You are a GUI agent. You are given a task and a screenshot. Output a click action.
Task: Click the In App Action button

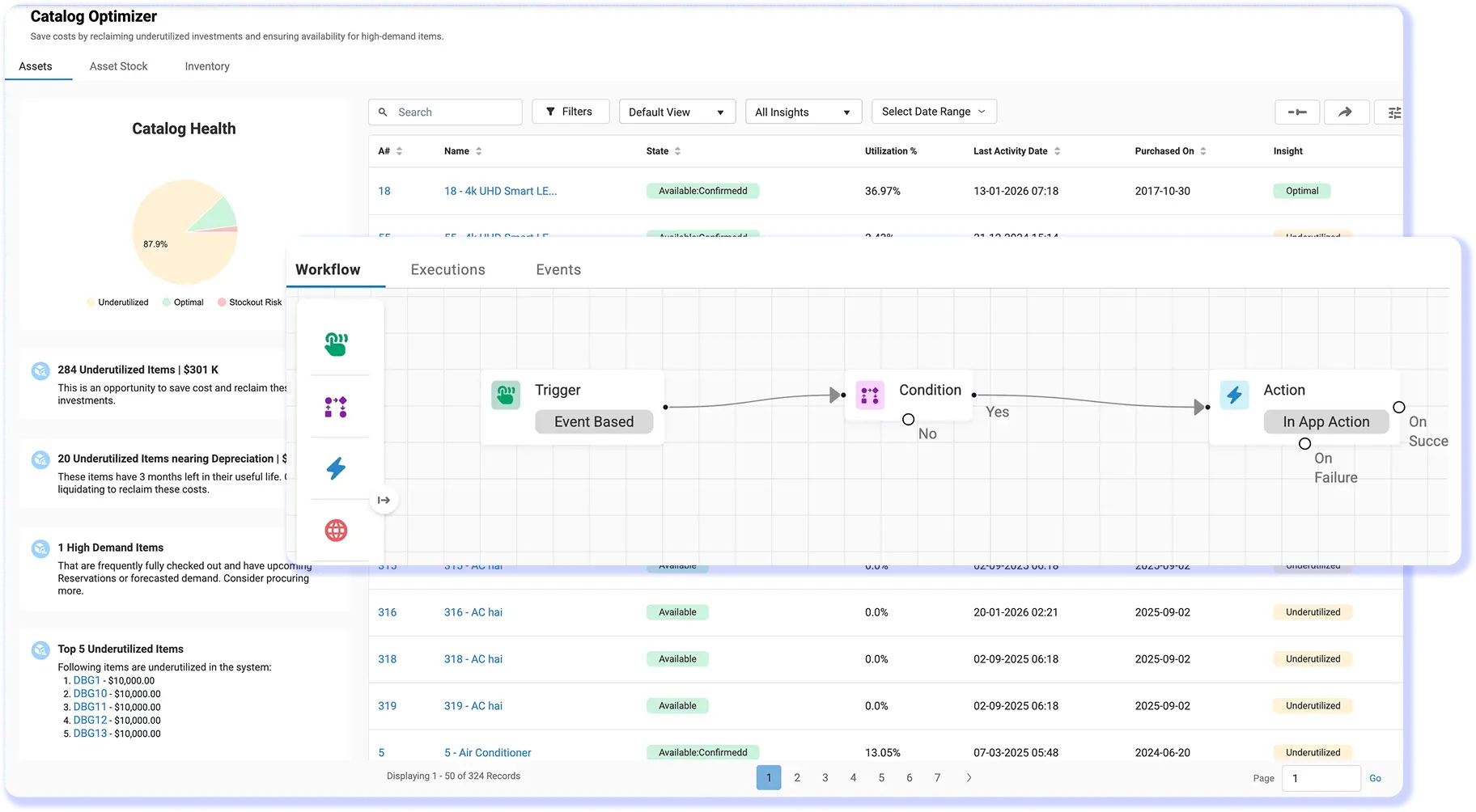coord(1326,421)
